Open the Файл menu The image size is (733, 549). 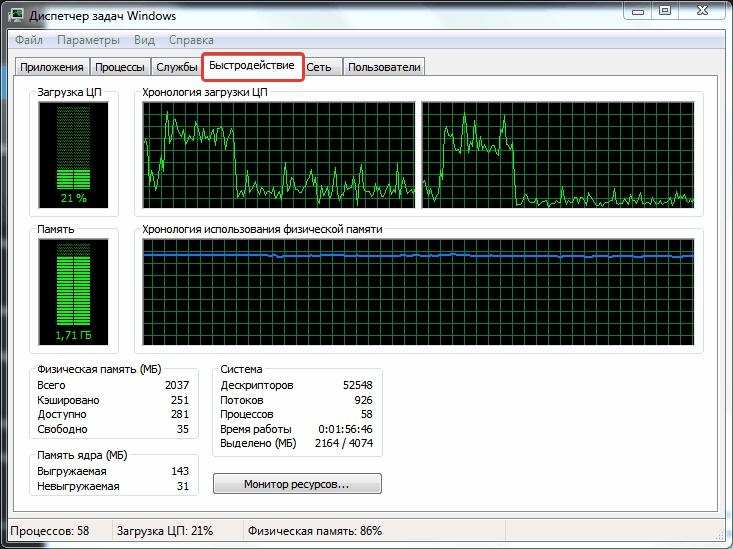click(29, 40)
